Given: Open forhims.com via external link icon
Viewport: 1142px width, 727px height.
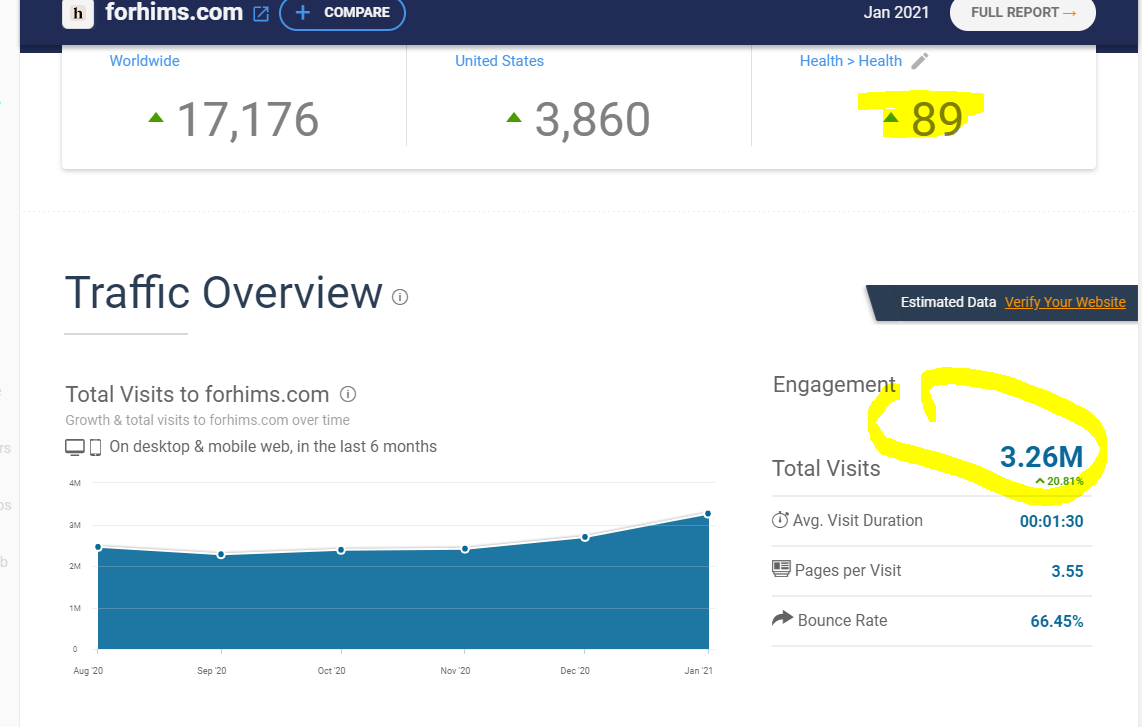Looking at the screenshot, I should pos(261,13).
